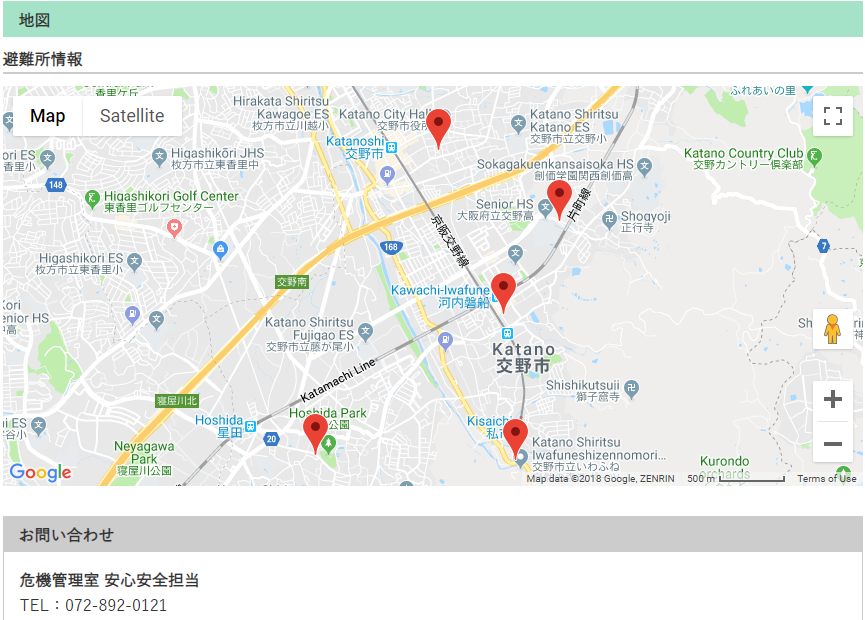Click the Katano Country Club map label
This screenshot has height=620, width=865.
click(744, 158)
